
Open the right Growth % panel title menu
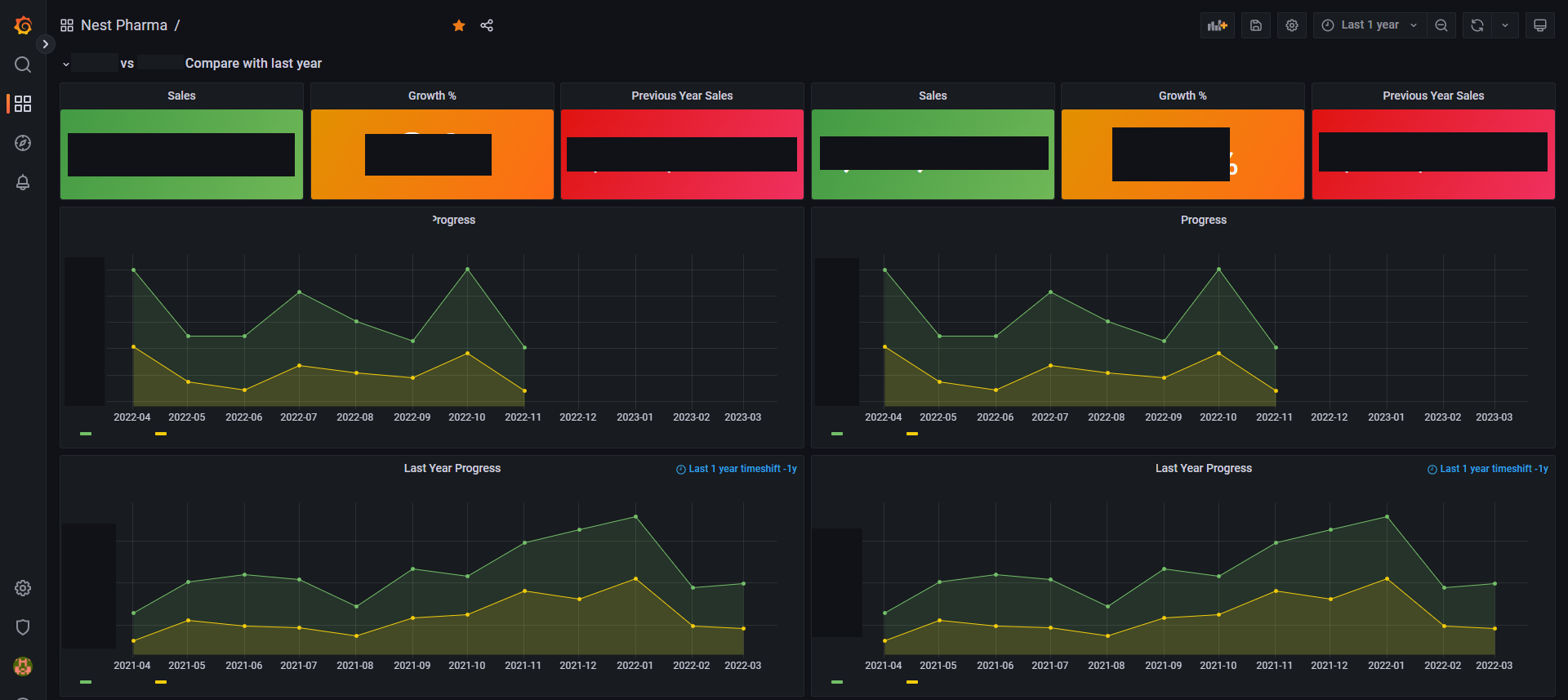pos(1182,96)
